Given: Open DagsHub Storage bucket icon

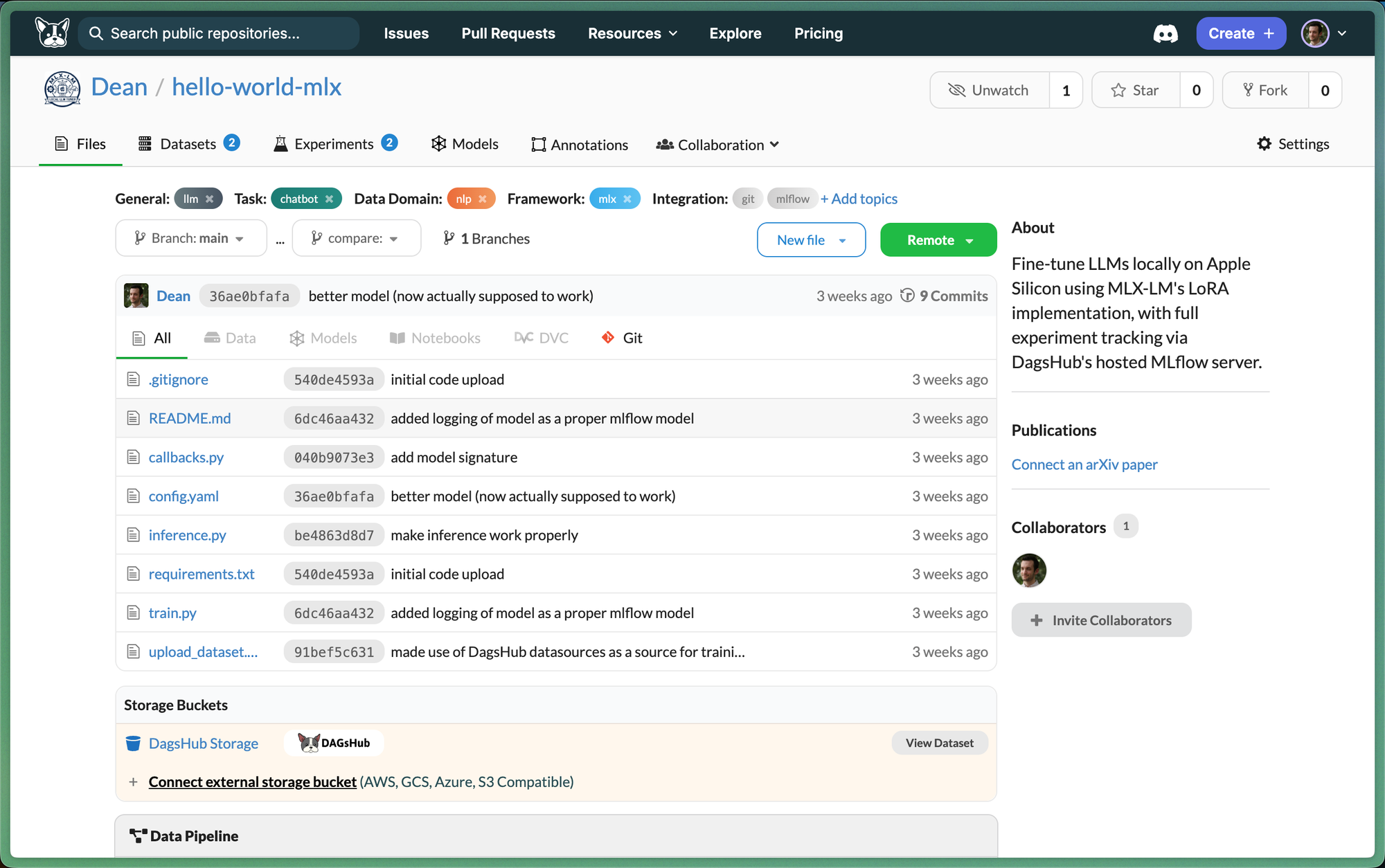Looking at the screenshot, I should pyautogui.click(x=133, y=743).
